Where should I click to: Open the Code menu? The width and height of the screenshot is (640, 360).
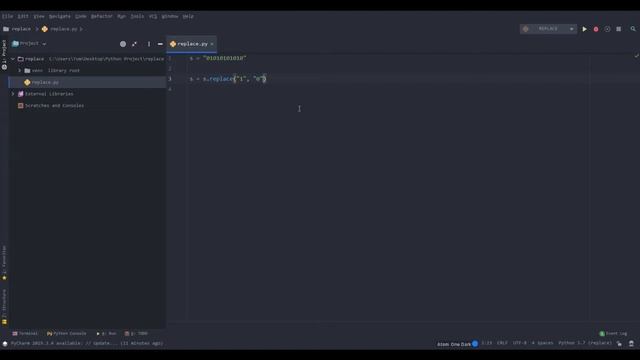[x=80, y=16]
